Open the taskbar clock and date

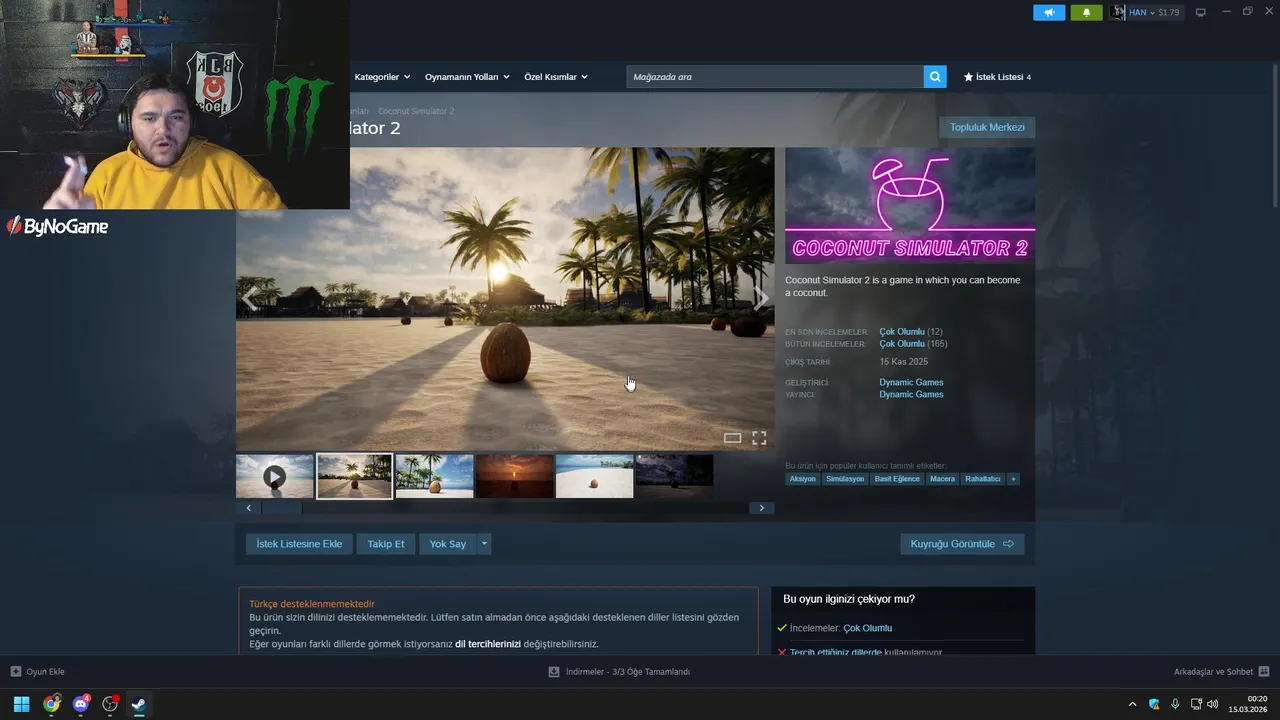point(1249,704)
